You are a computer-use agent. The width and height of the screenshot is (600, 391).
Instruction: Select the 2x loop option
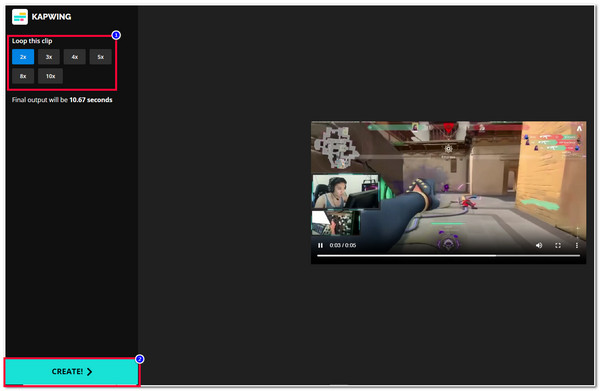coord(23,57)
